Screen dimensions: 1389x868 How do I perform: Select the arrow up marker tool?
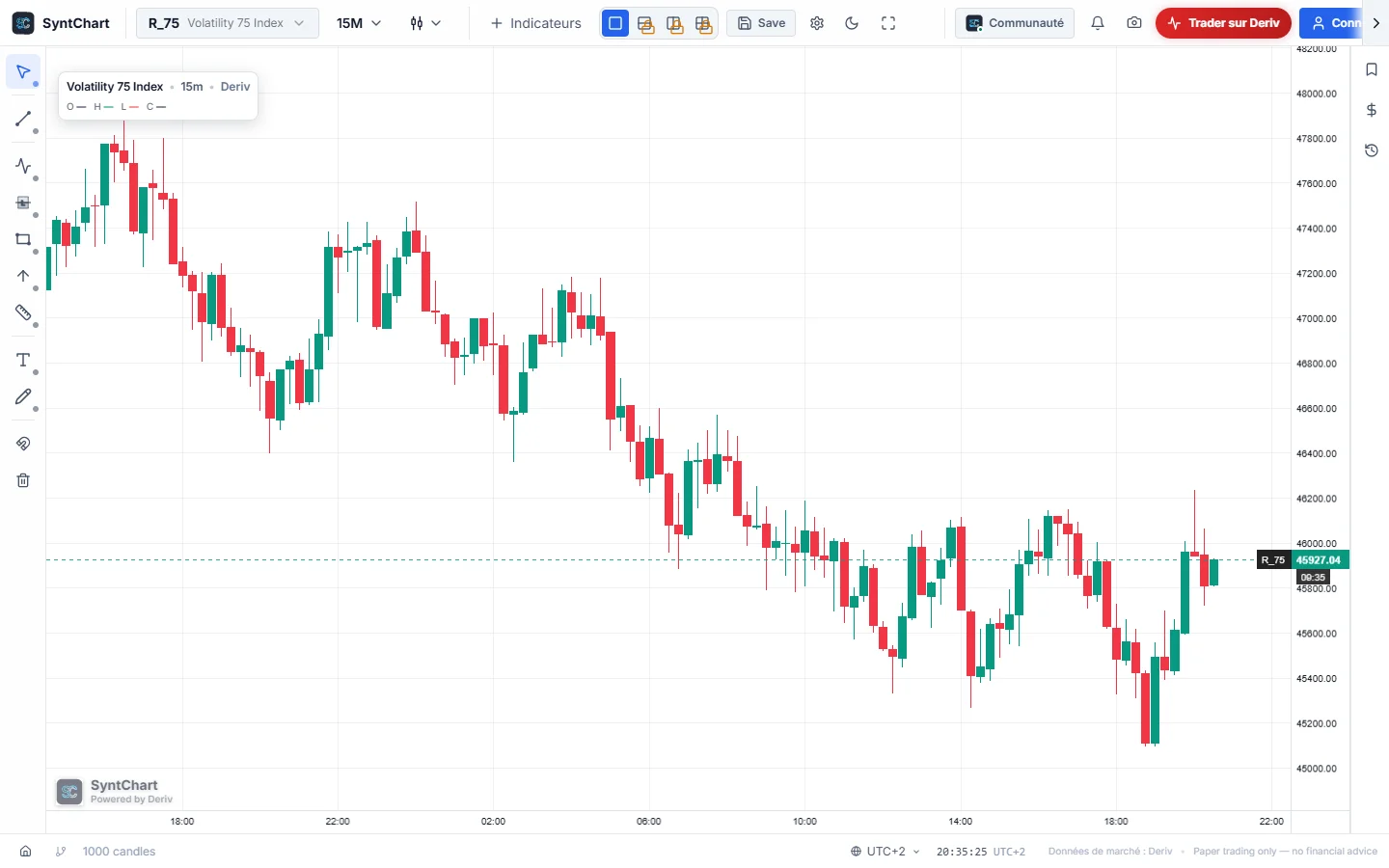[23, 276]
